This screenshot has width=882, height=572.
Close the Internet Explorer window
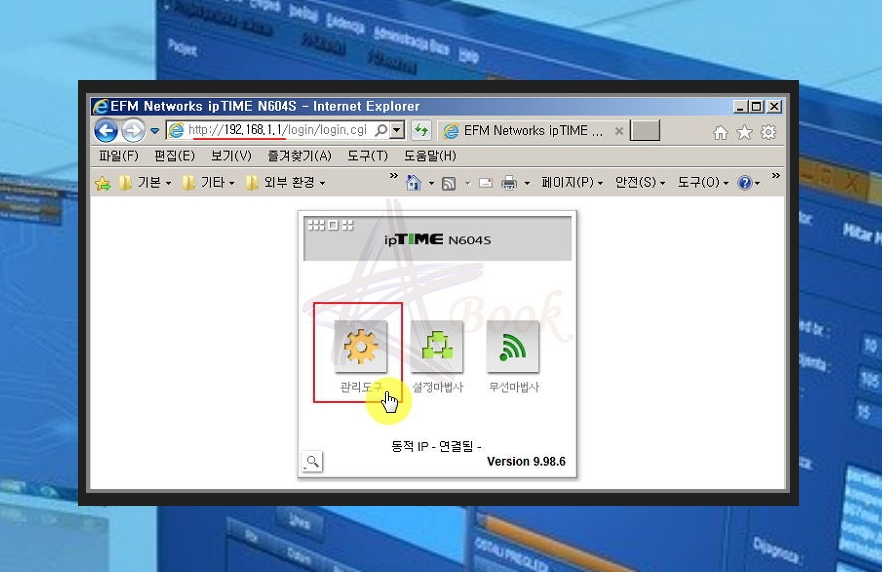click(774, 106)
